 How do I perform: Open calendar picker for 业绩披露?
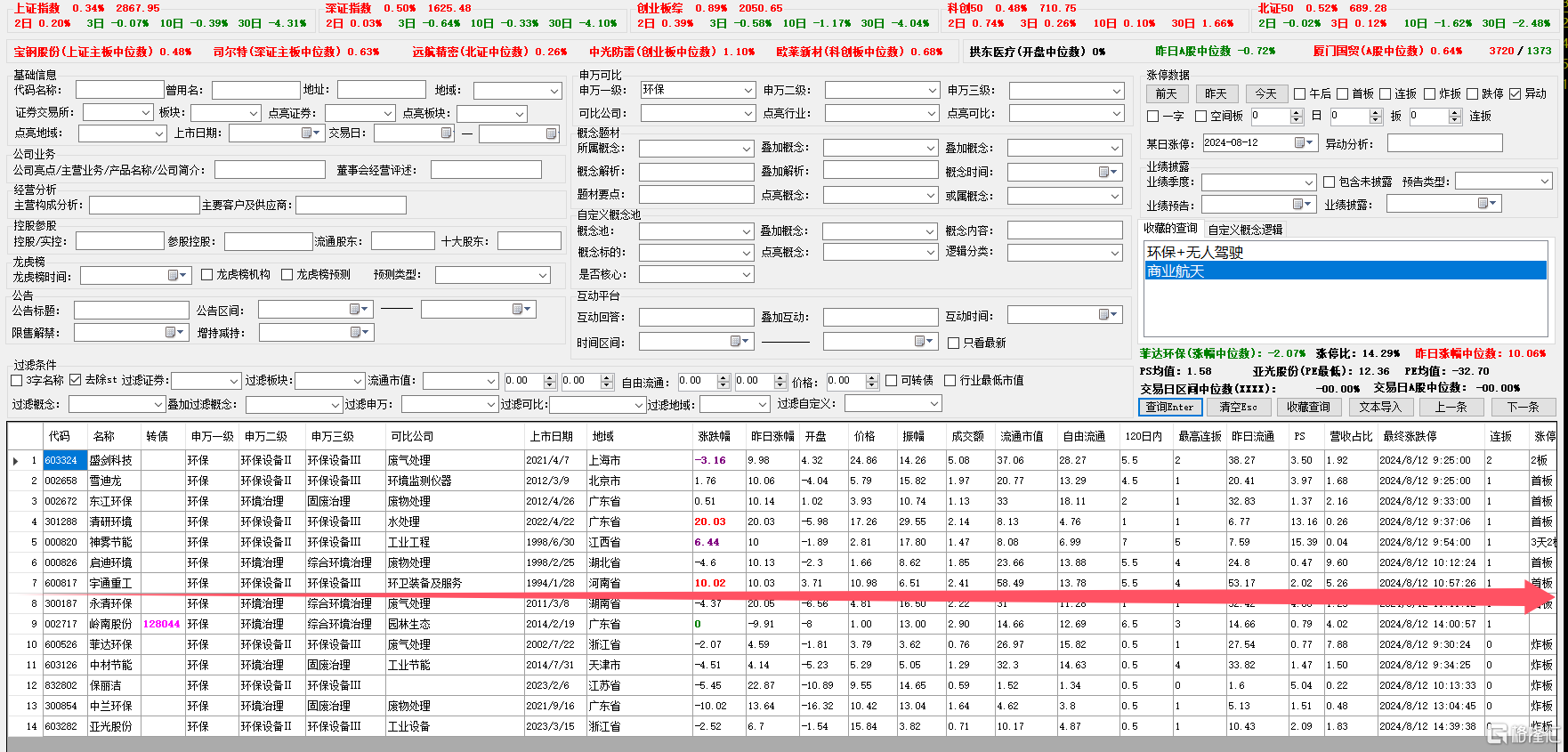[x=1487, y=204]
